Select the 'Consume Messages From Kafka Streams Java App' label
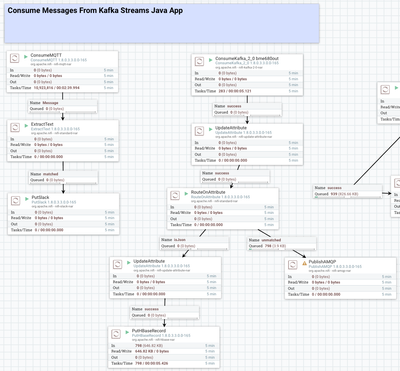The image size is (400, 371). click(162, 23)
